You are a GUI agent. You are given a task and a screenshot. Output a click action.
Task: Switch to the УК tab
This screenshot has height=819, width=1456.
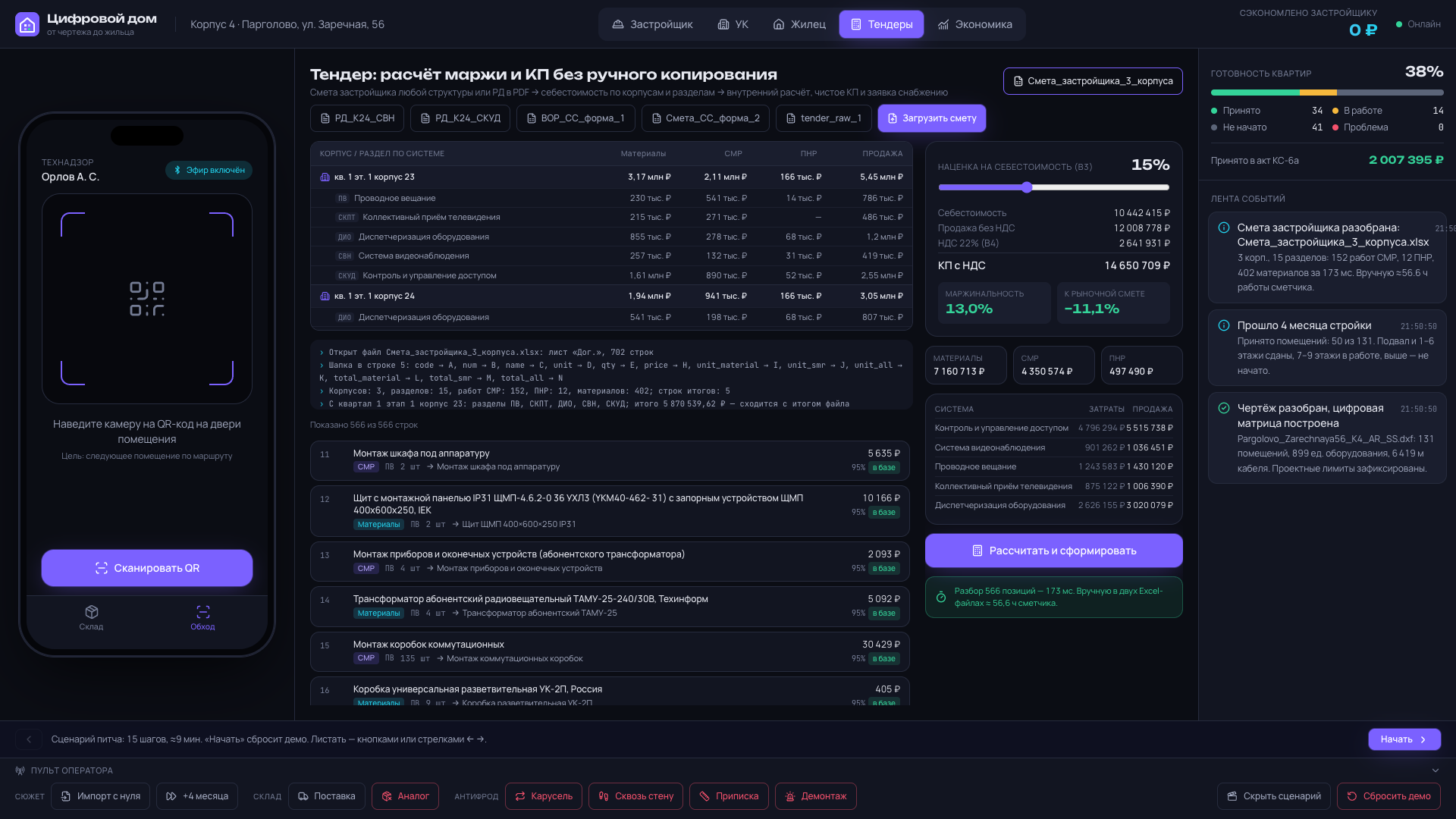733,24
